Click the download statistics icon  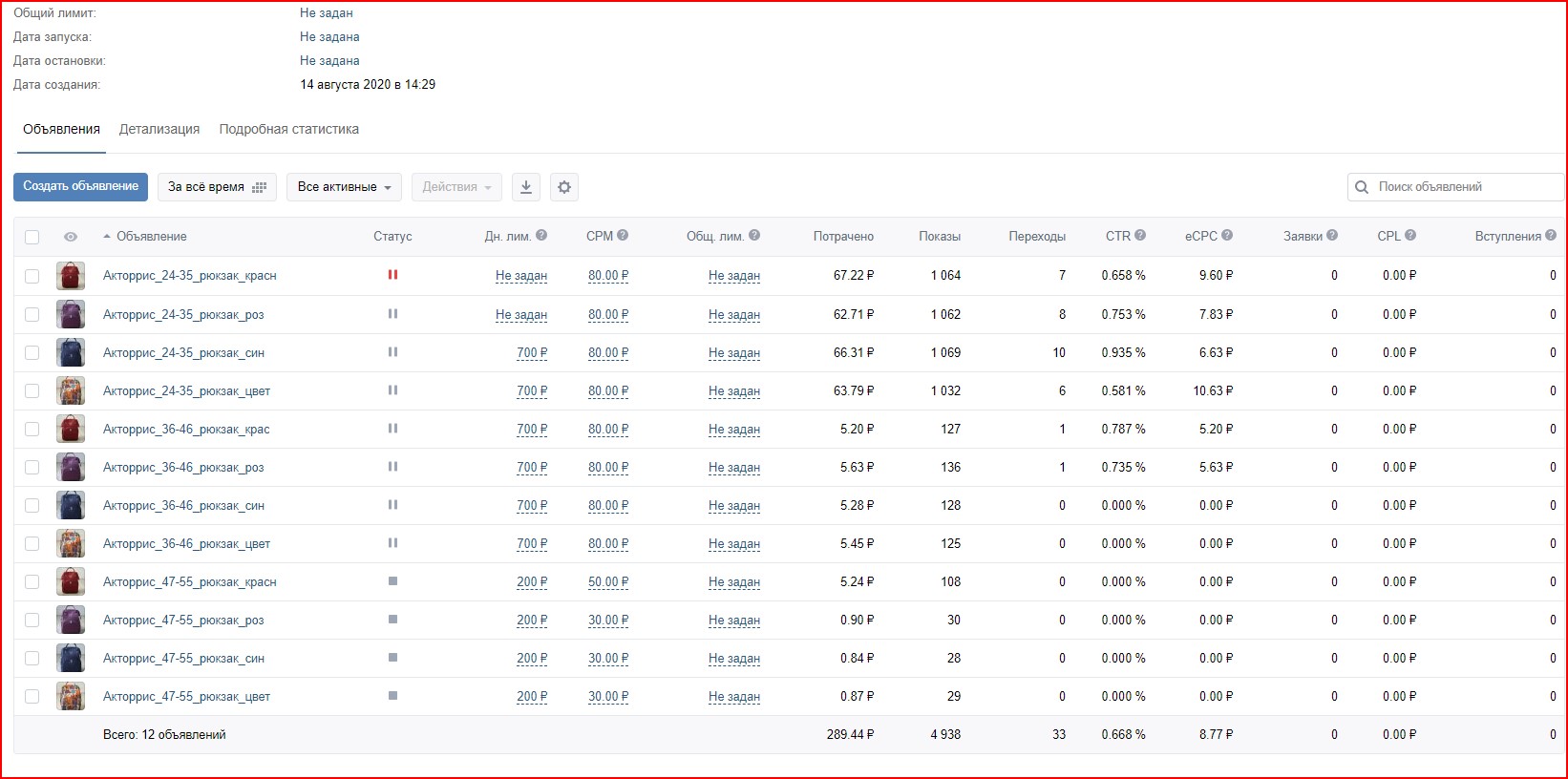[x=525, y=187]
